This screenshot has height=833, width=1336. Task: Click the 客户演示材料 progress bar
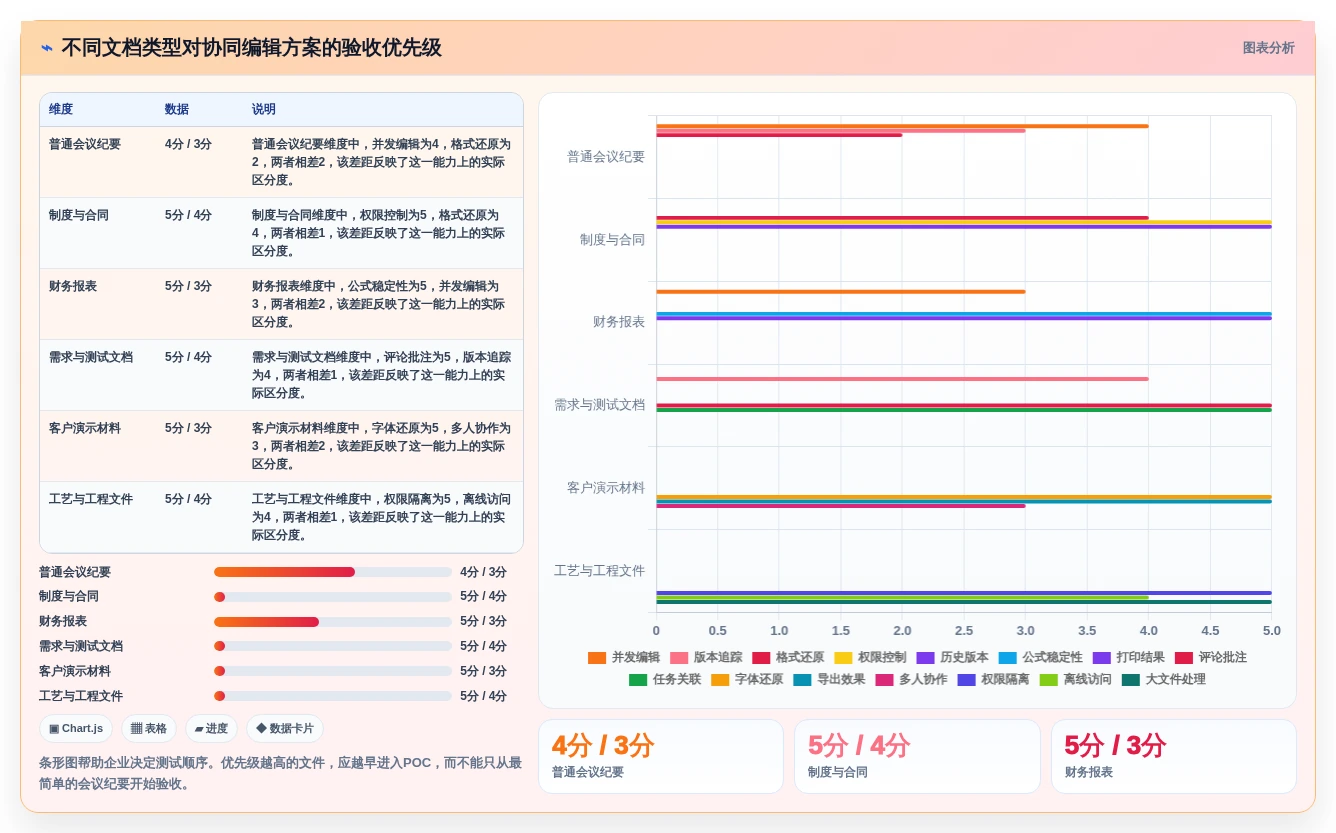pos(333,671)
